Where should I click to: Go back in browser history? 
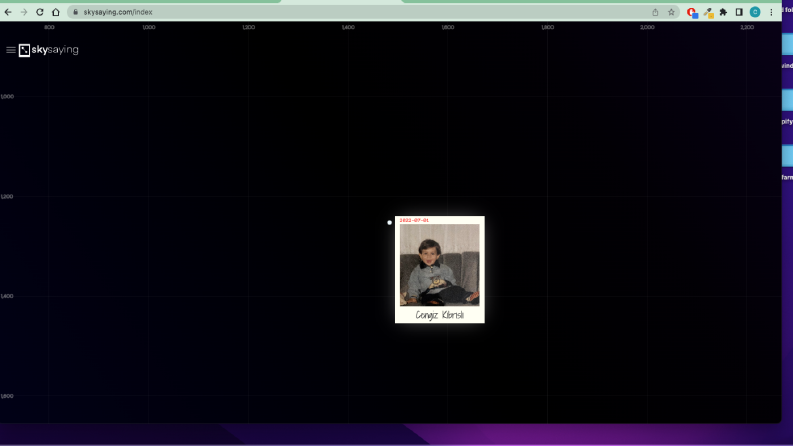tap(8, 12)
